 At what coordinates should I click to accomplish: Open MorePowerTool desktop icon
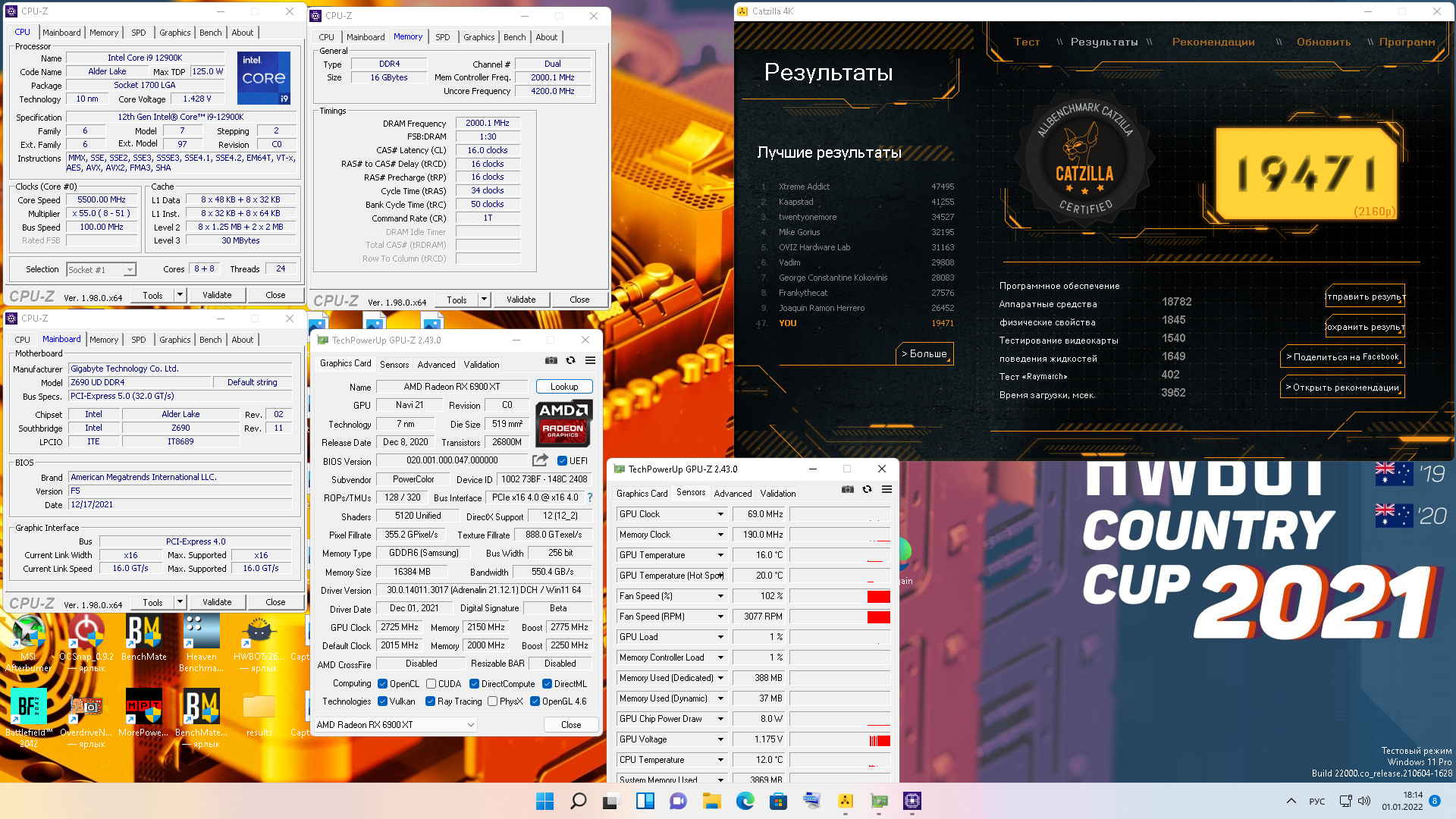pyautogui.click(x=144, y=713)
